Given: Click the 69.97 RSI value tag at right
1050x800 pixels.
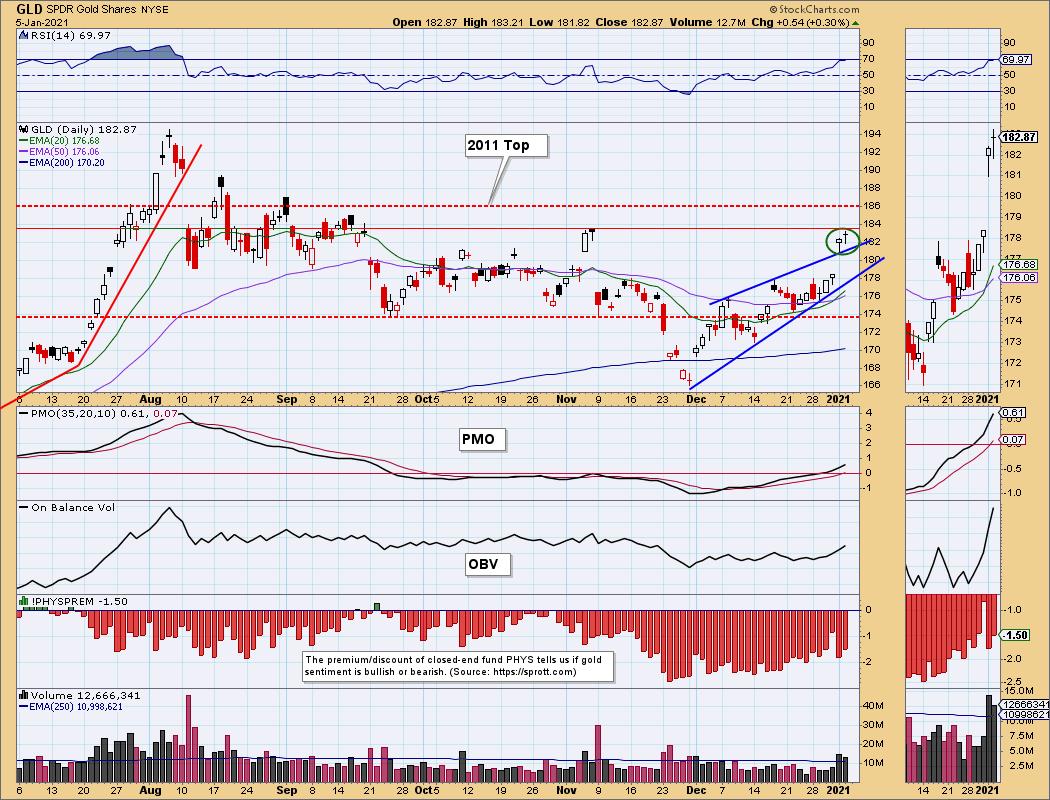Looking at the screenshot, I should [x=1016, y=60].
